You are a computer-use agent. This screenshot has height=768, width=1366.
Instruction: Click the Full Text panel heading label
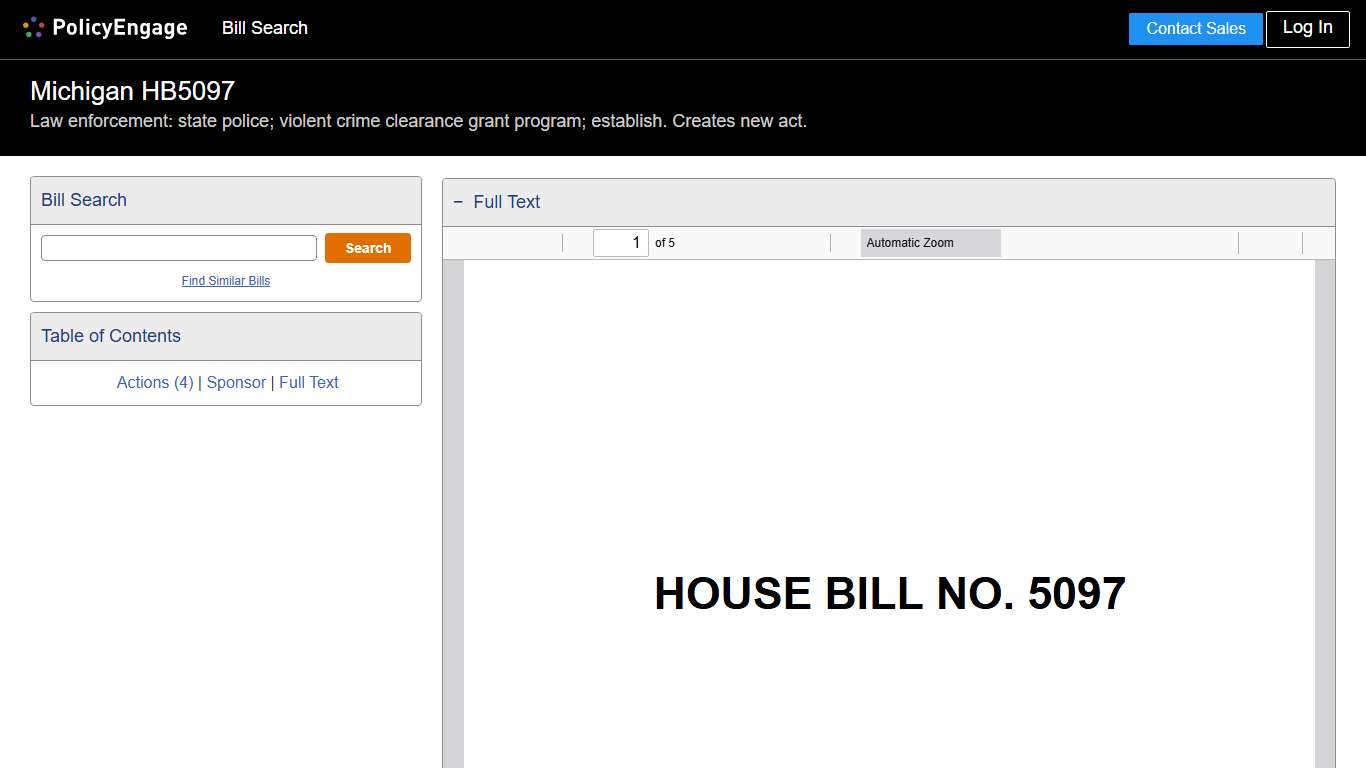point(507,202)
